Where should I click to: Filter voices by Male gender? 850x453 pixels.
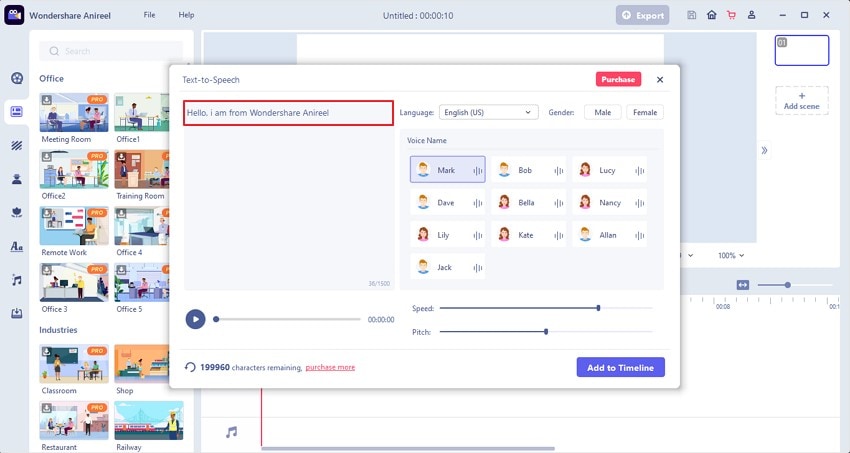point(603,112)
